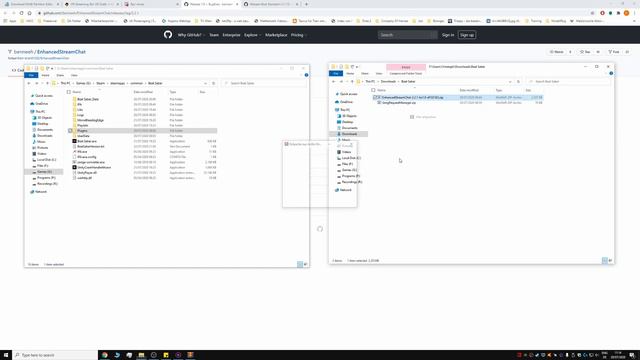The image size is (640, 360).
Task: Open 3D Objects in left Explorer sidebar
Action: coord(45,118)
